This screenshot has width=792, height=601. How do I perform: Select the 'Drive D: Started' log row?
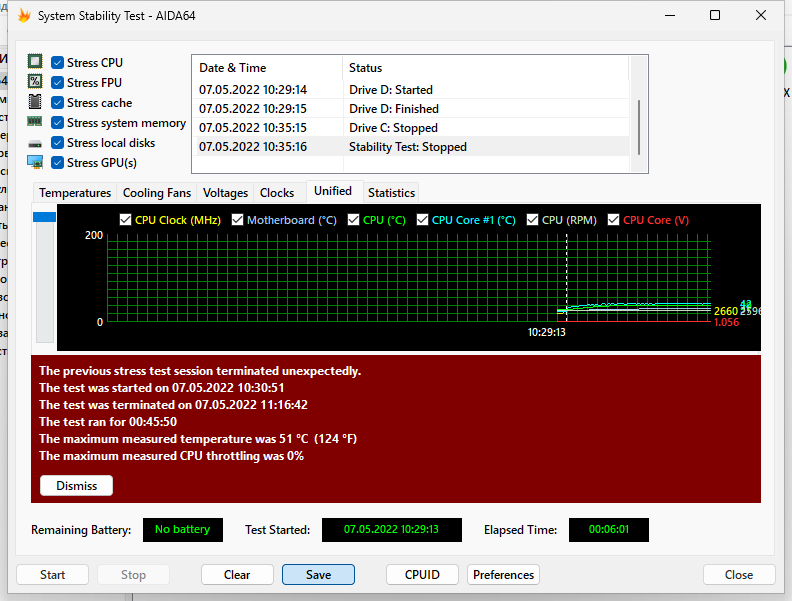click(x=411, y=90)
